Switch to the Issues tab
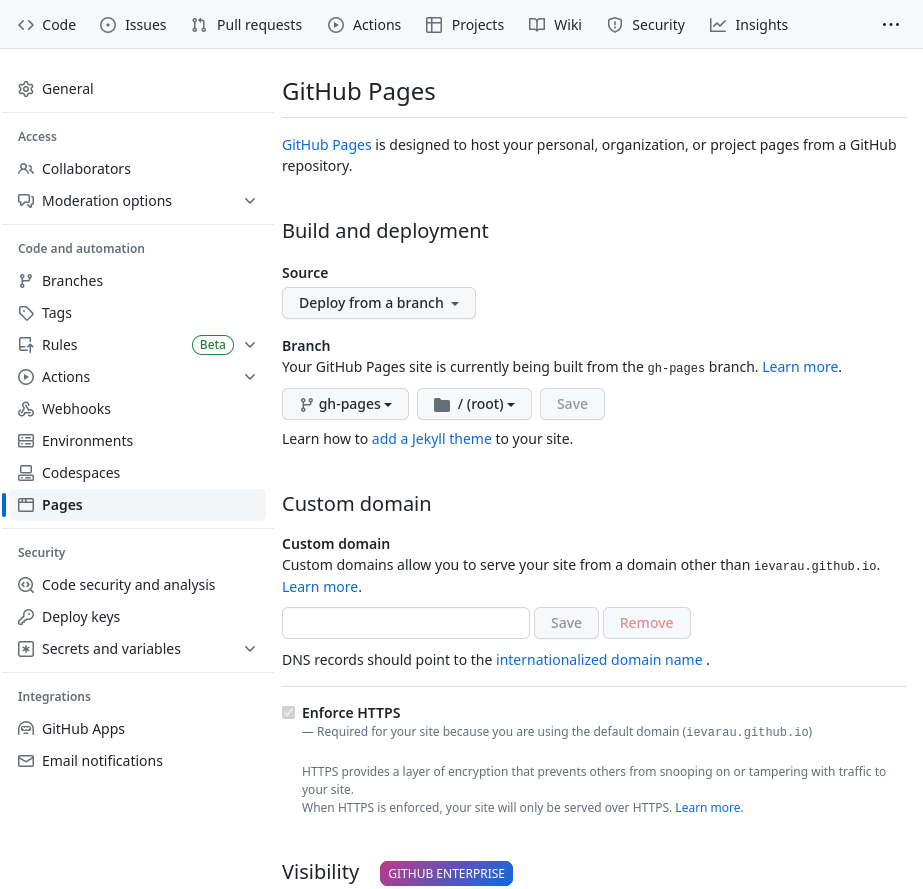This screenshot has height=889, width=923. [x=133, y=25]
